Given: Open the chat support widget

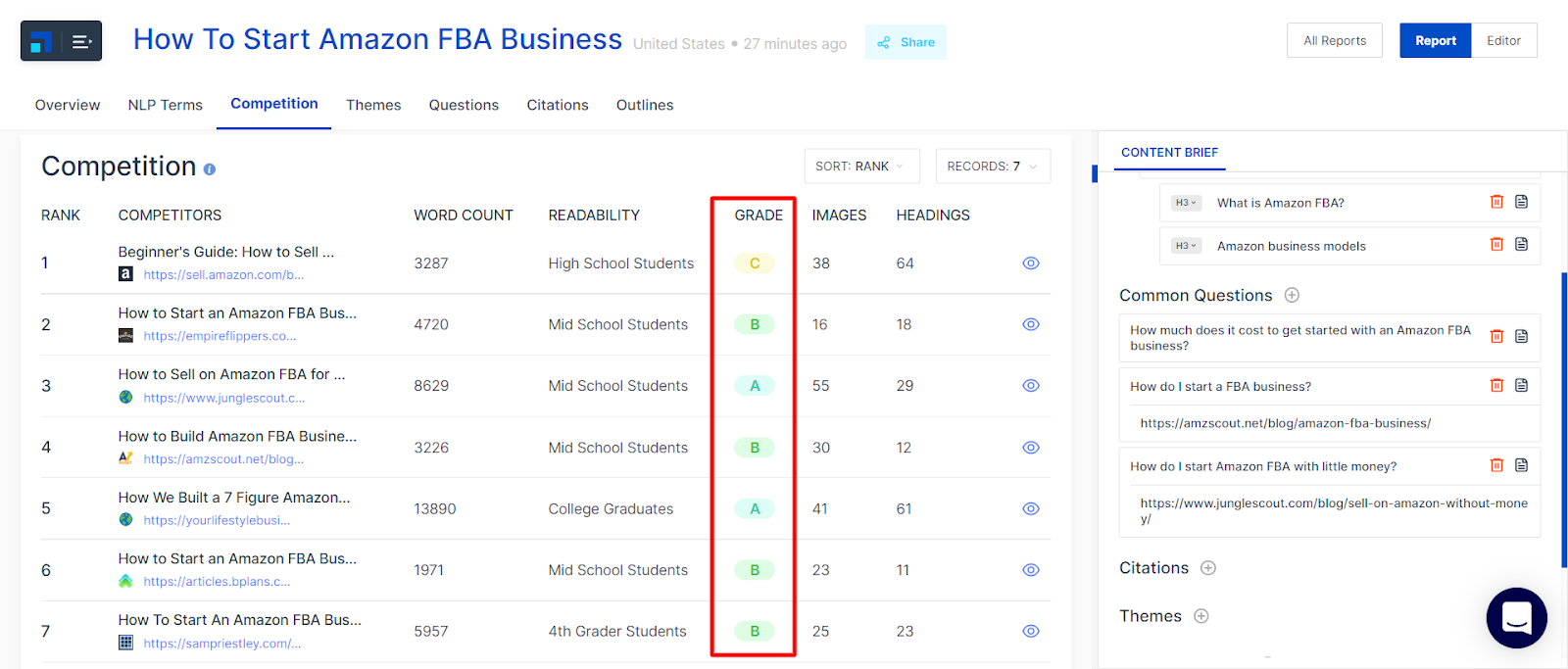Looking at the screenshot, I should [1516, 618].
